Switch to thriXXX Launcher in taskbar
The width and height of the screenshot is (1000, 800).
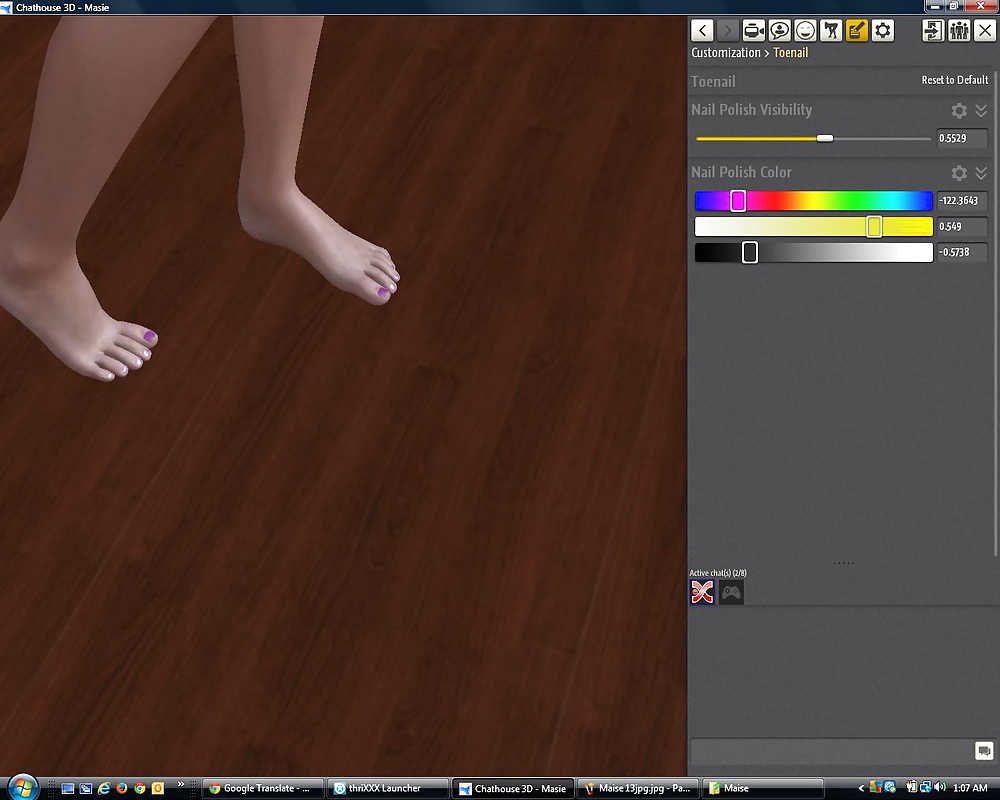tap(385, 788)
